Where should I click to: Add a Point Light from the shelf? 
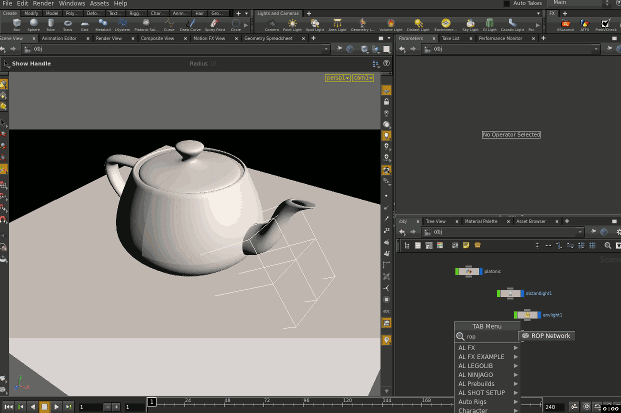[292, 25]
